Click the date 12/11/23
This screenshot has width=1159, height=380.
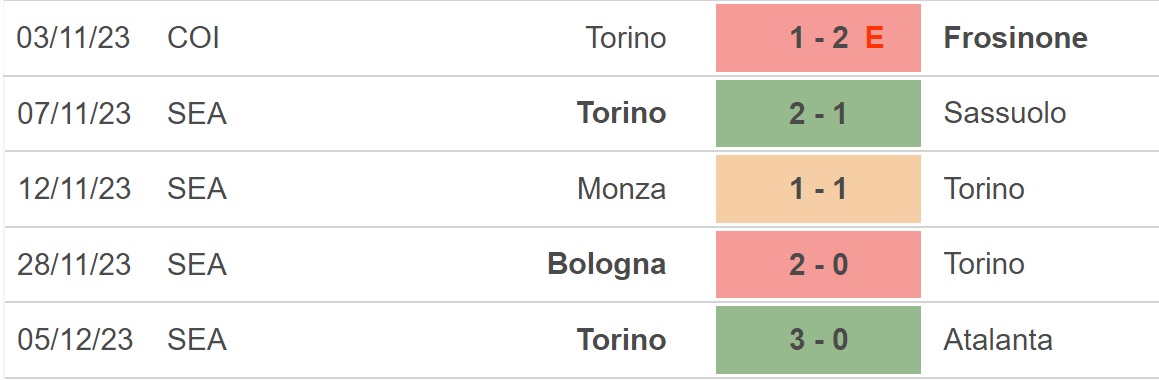74,189
